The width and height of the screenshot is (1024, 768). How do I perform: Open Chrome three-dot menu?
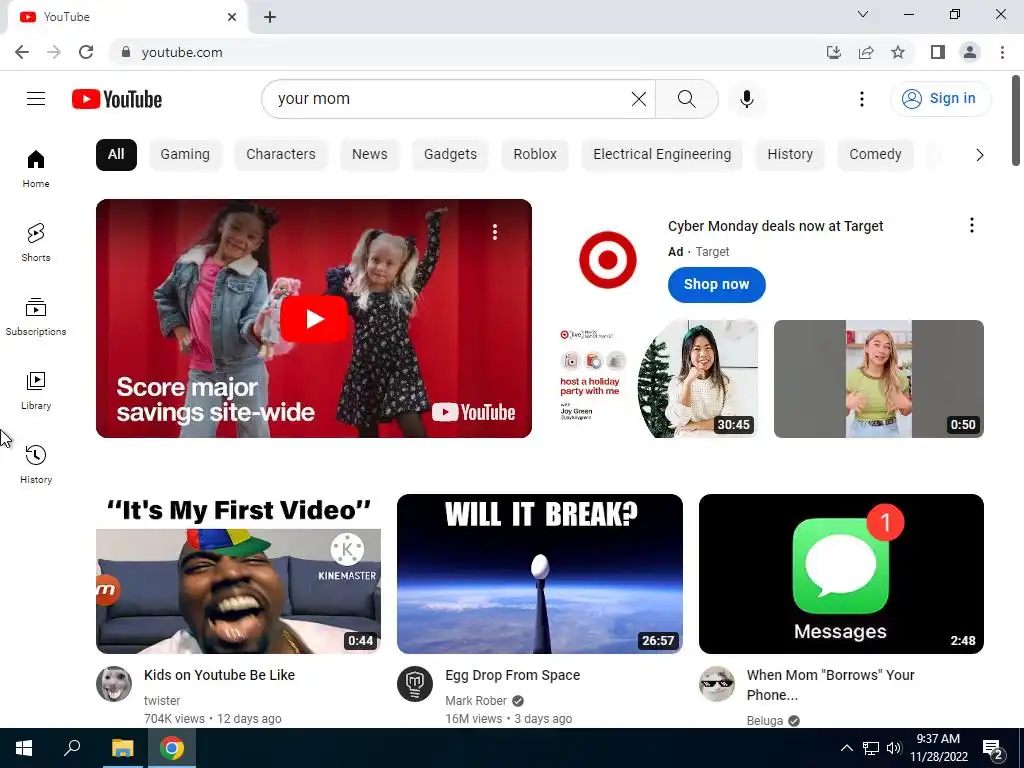[x=1002, y=52]
